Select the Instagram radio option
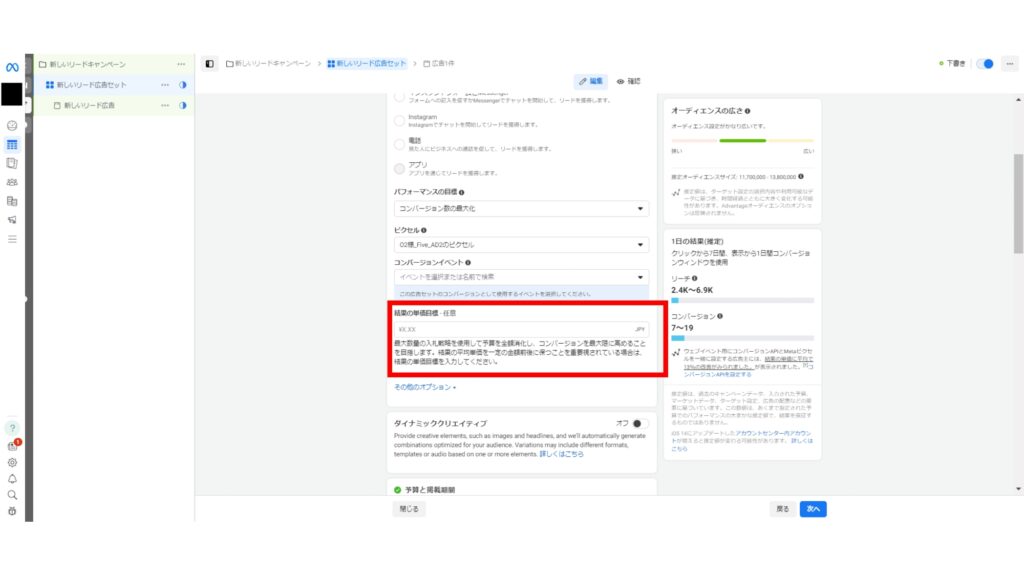This screenshot has height=576, width=1024. 397,119
